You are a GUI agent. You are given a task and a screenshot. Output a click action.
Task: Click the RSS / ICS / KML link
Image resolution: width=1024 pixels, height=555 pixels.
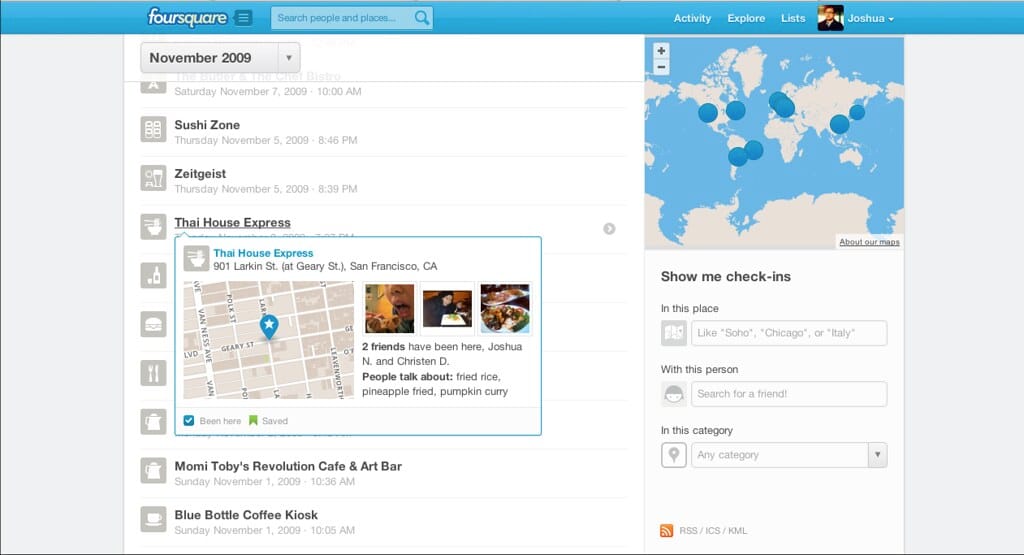[x=712, y=531]
